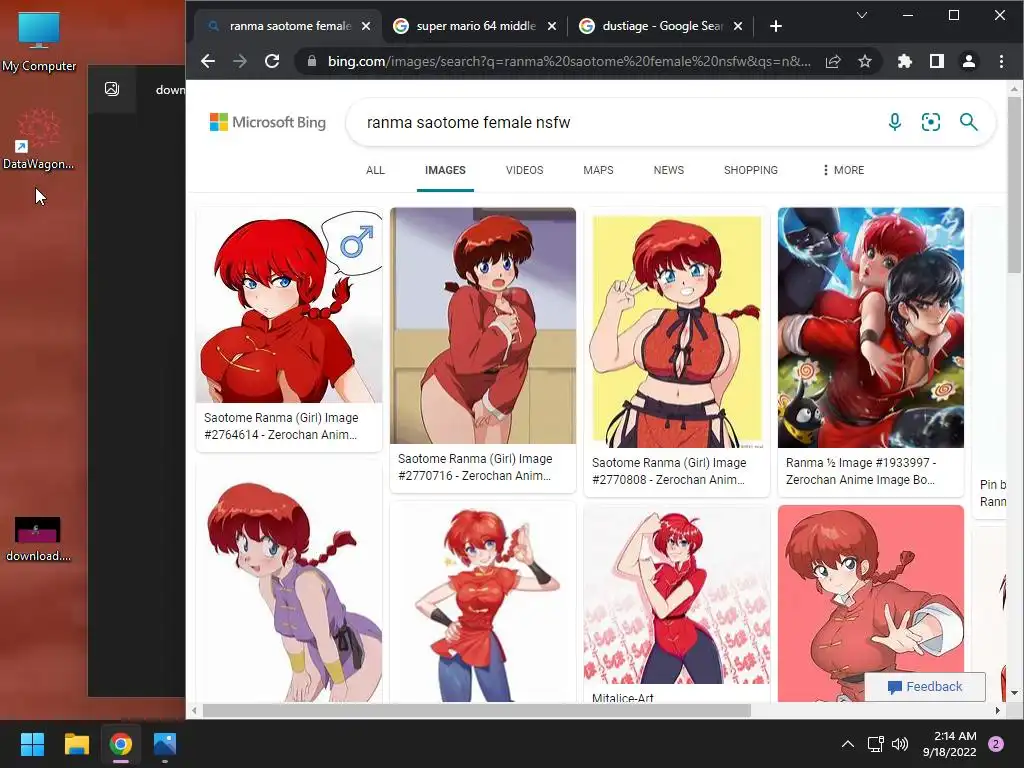Open clock showing 2:14 AM
1024x768 pixels.
click(x=950, y=744)
